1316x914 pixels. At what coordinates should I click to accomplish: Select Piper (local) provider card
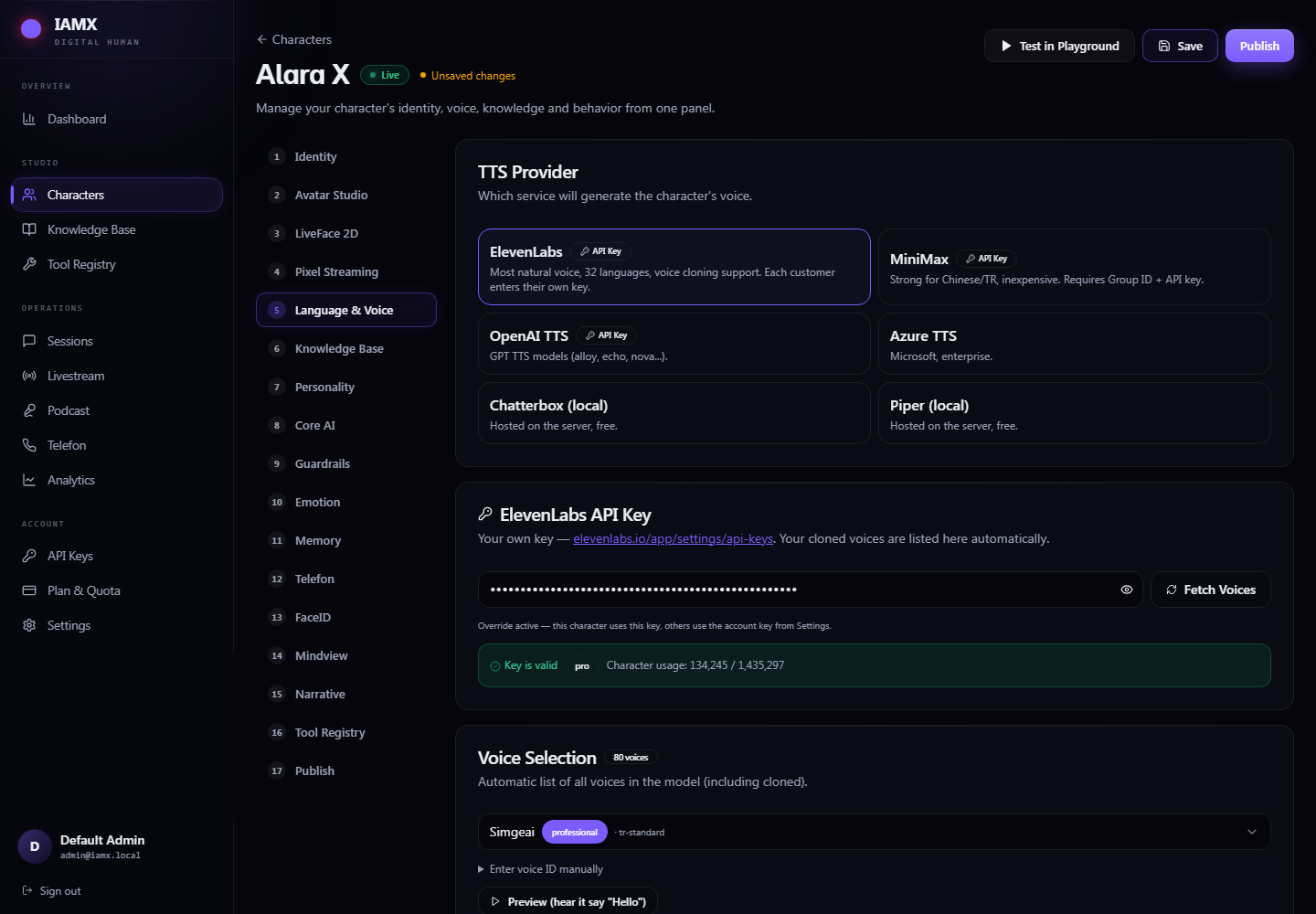[1074, 413]
